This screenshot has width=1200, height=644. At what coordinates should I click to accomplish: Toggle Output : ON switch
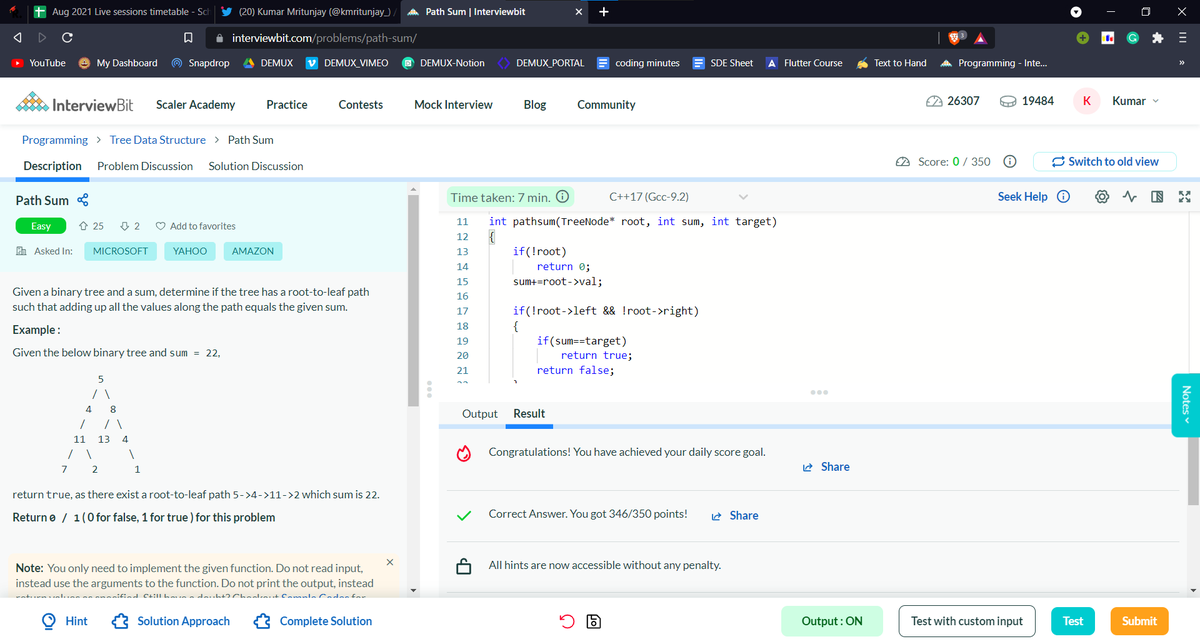pyautogui.click(x=832, y=621)
